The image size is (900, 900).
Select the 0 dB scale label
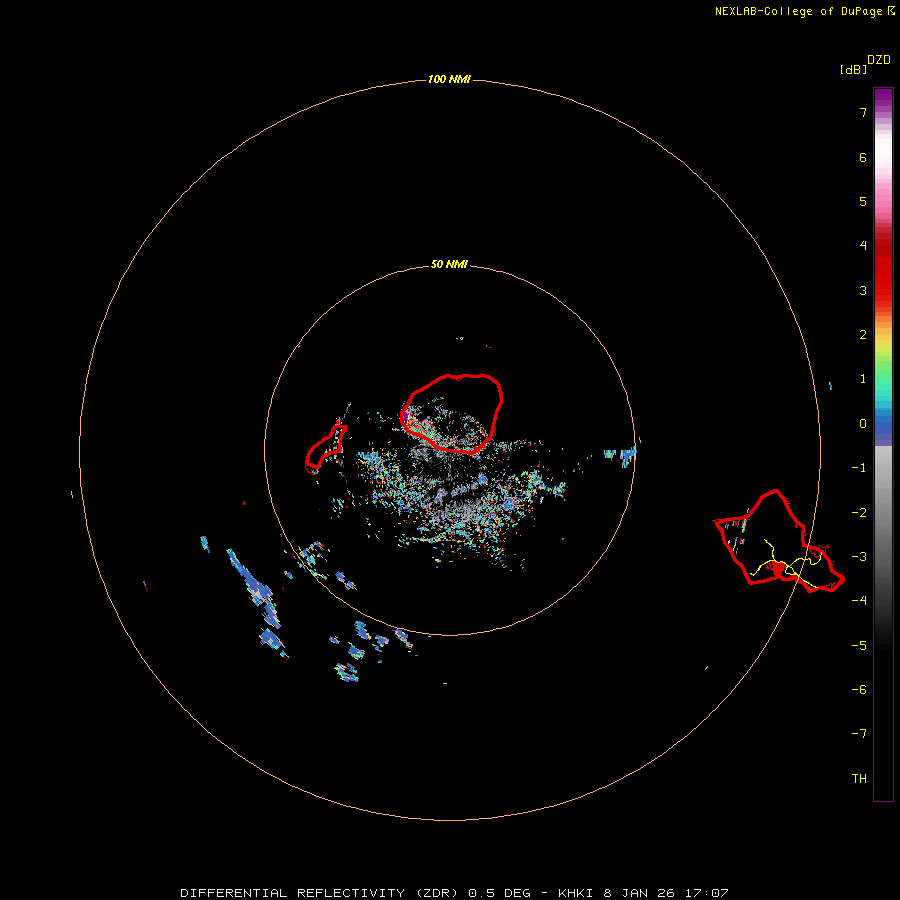[863, 424]
